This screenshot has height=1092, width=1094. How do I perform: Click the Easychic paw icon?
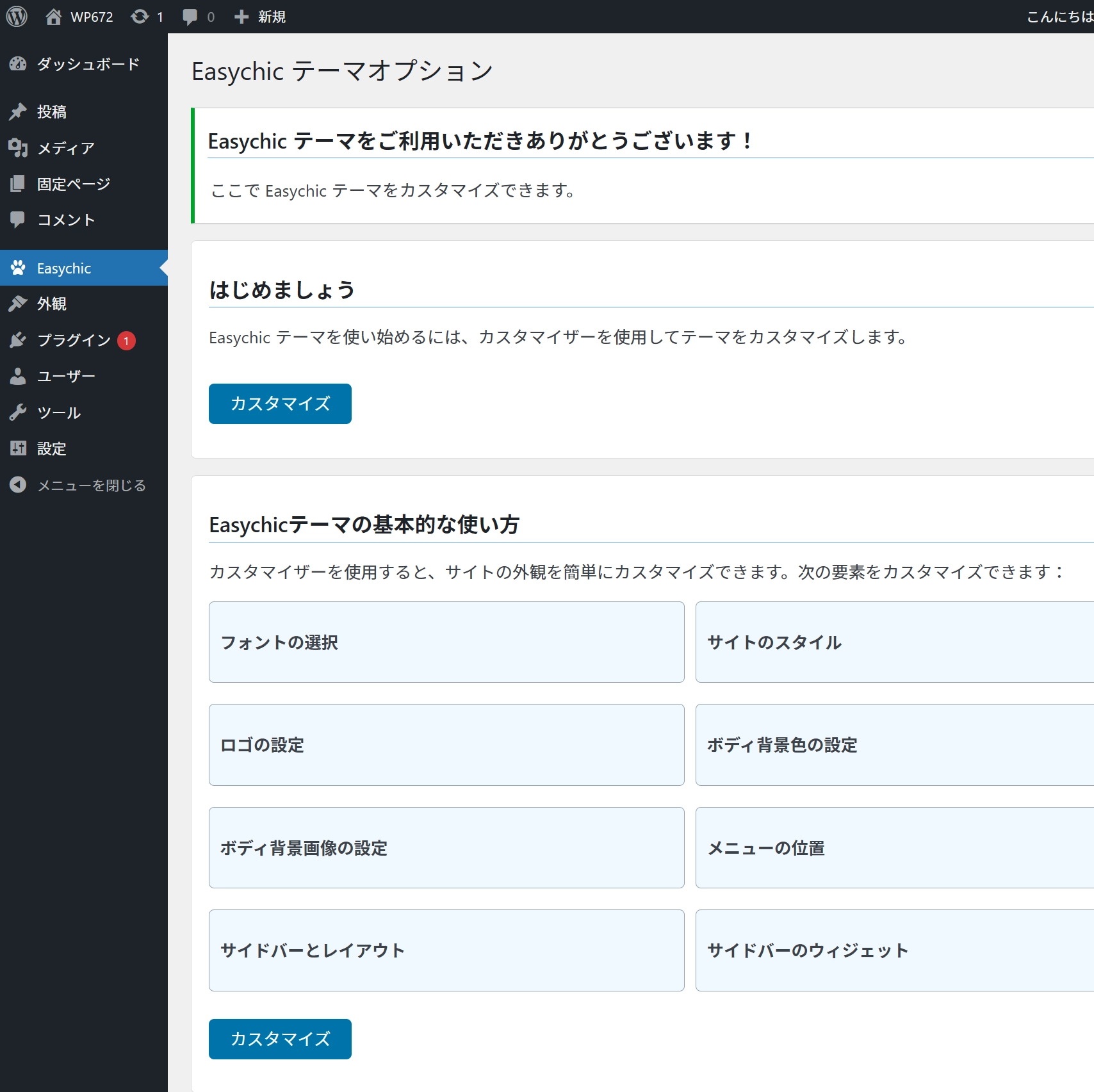point(18,268)
